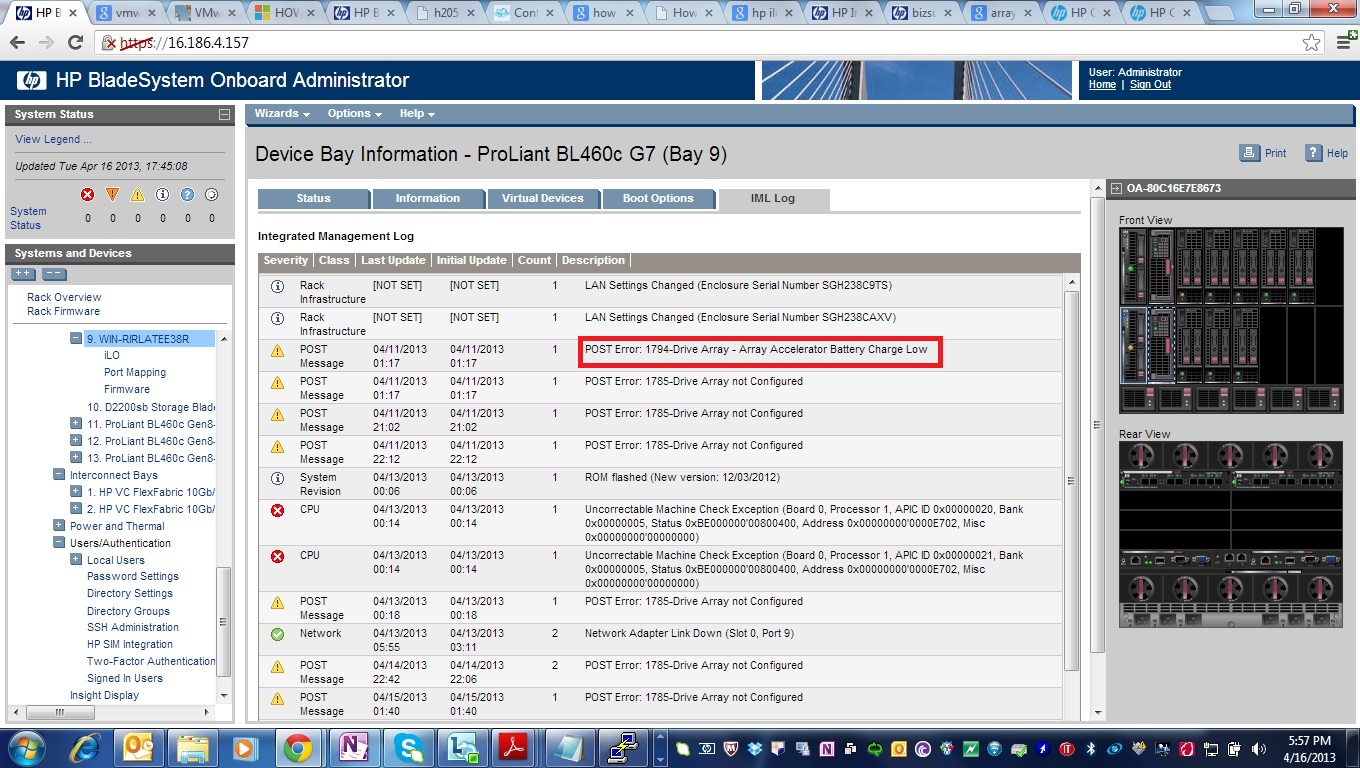Click the Home link in the header

[x=1102, y=85]
